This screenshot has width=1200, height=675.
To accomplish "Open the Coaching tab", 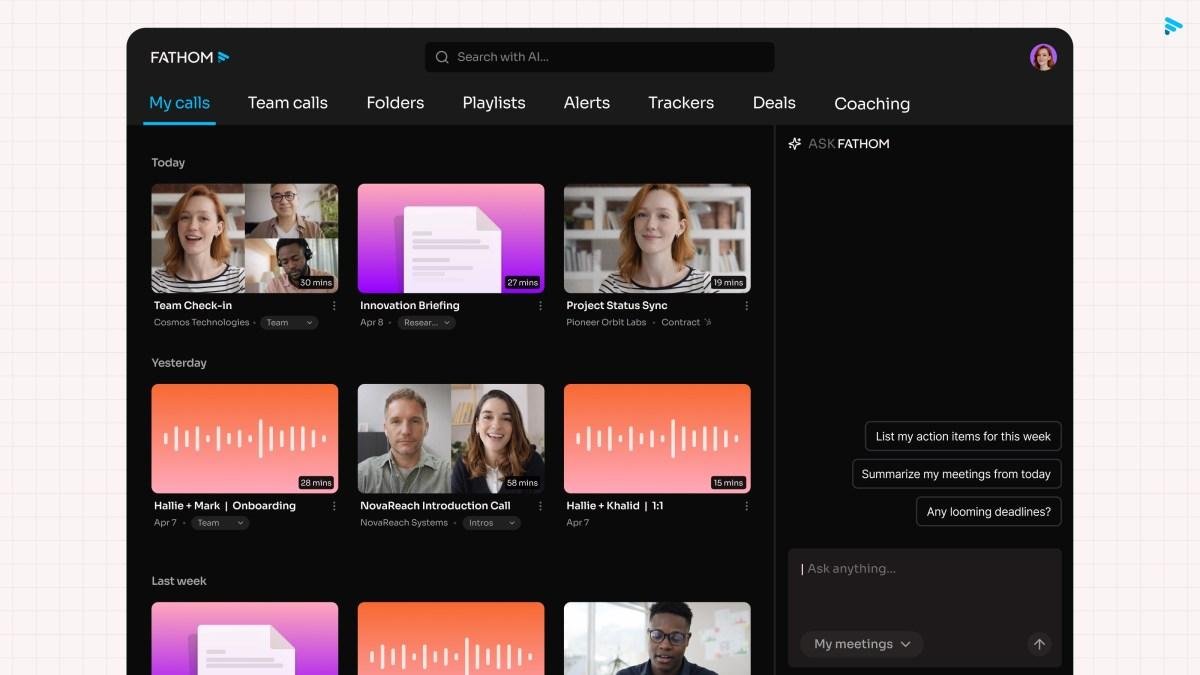I will pos(871,103).
